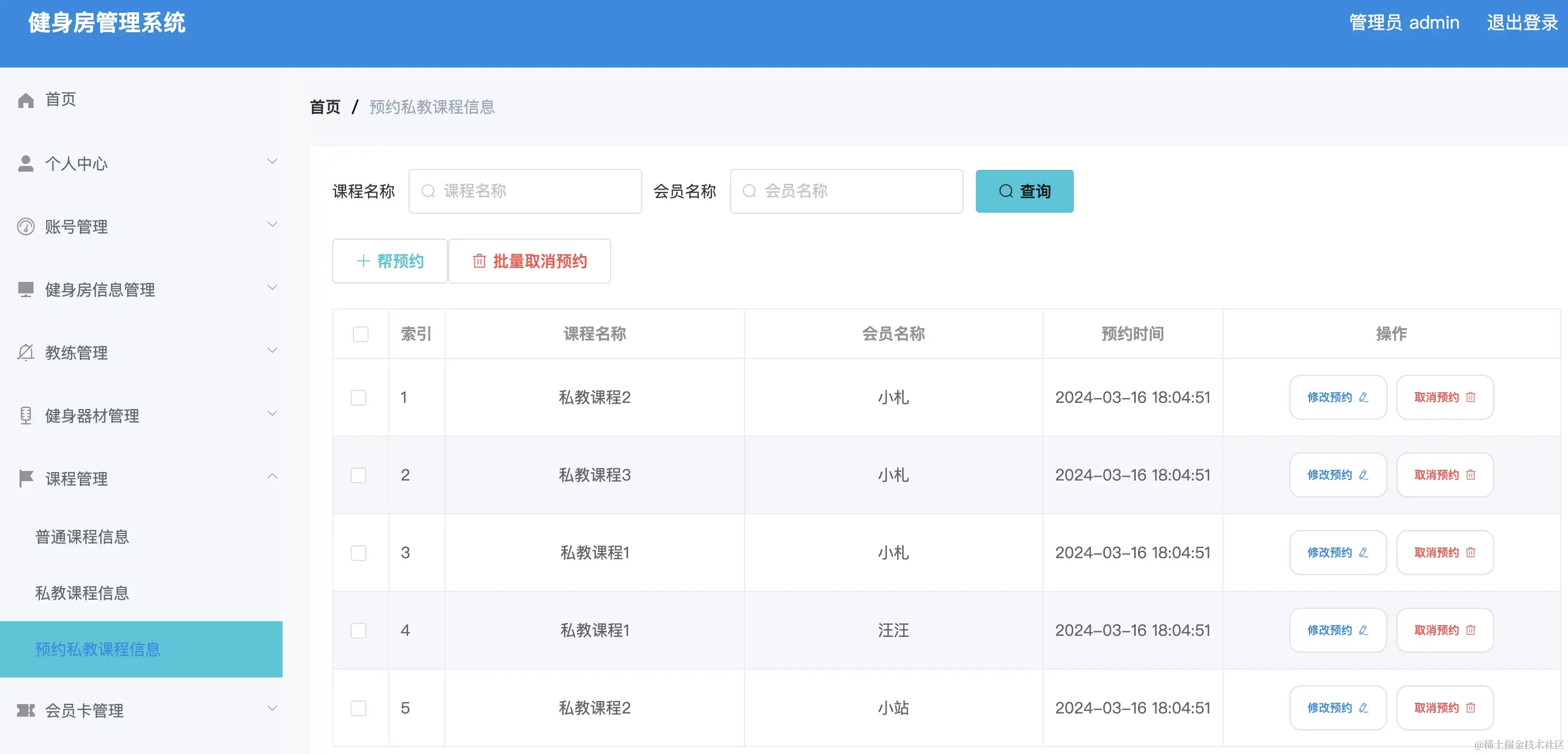Screen dimensions: 1568x754
Task: Expand 会员卡管理 chevron
Action: point(272,708)
